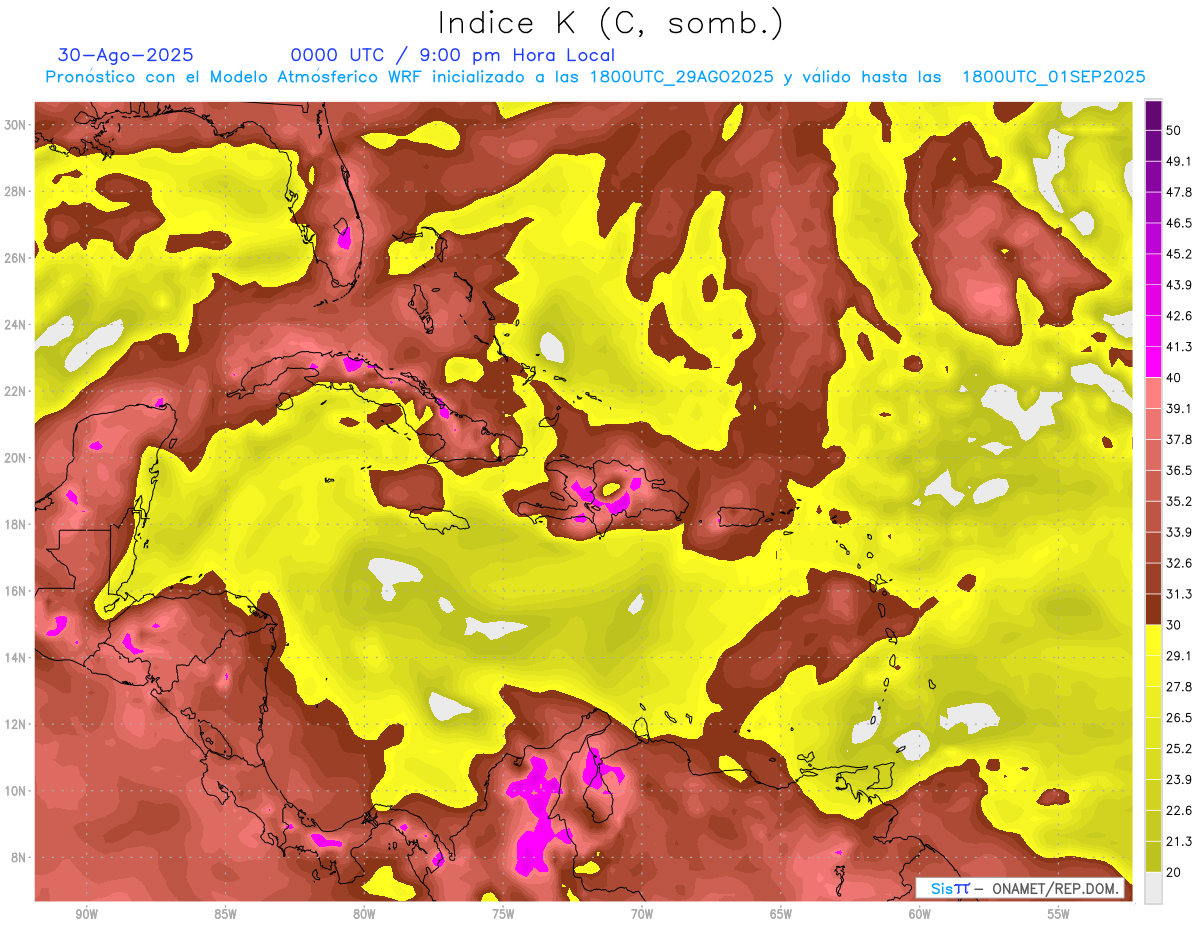Image resolution: width=1200 pixels, height=927 pixels.
Task: Click legend value "22.6"
Action: click(1178, 810)
